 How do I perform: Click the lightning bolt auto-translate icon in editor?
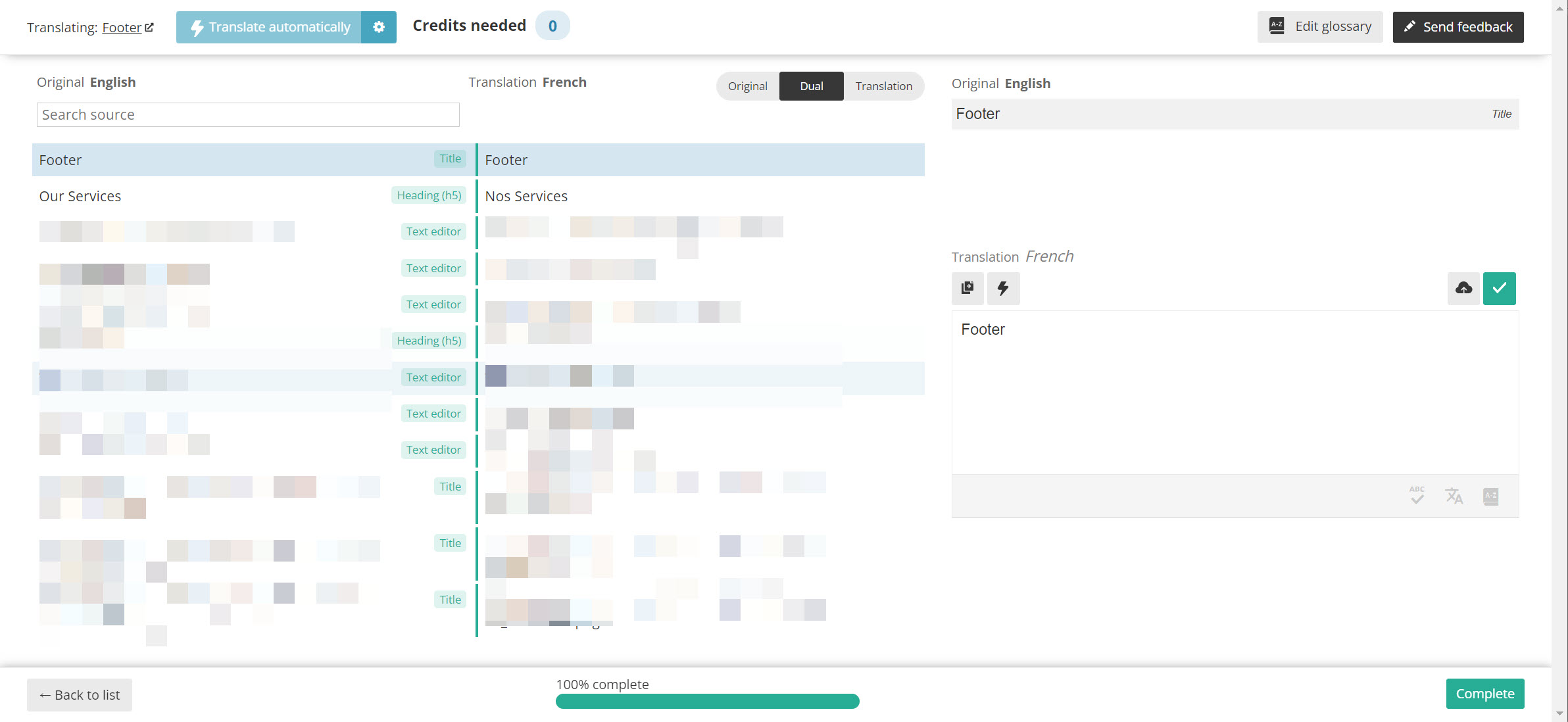click(1003, 288)
